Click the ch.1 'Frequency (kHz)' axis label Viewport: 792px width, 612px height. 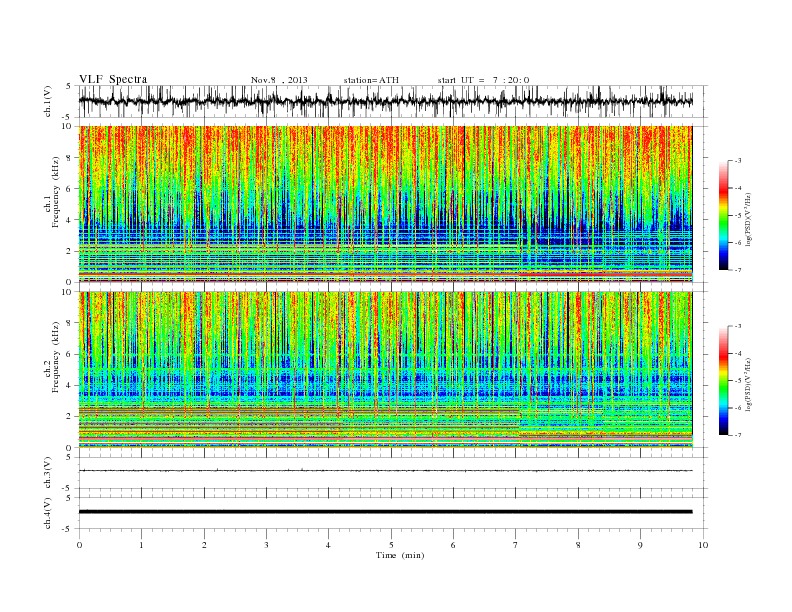(56, 192)
